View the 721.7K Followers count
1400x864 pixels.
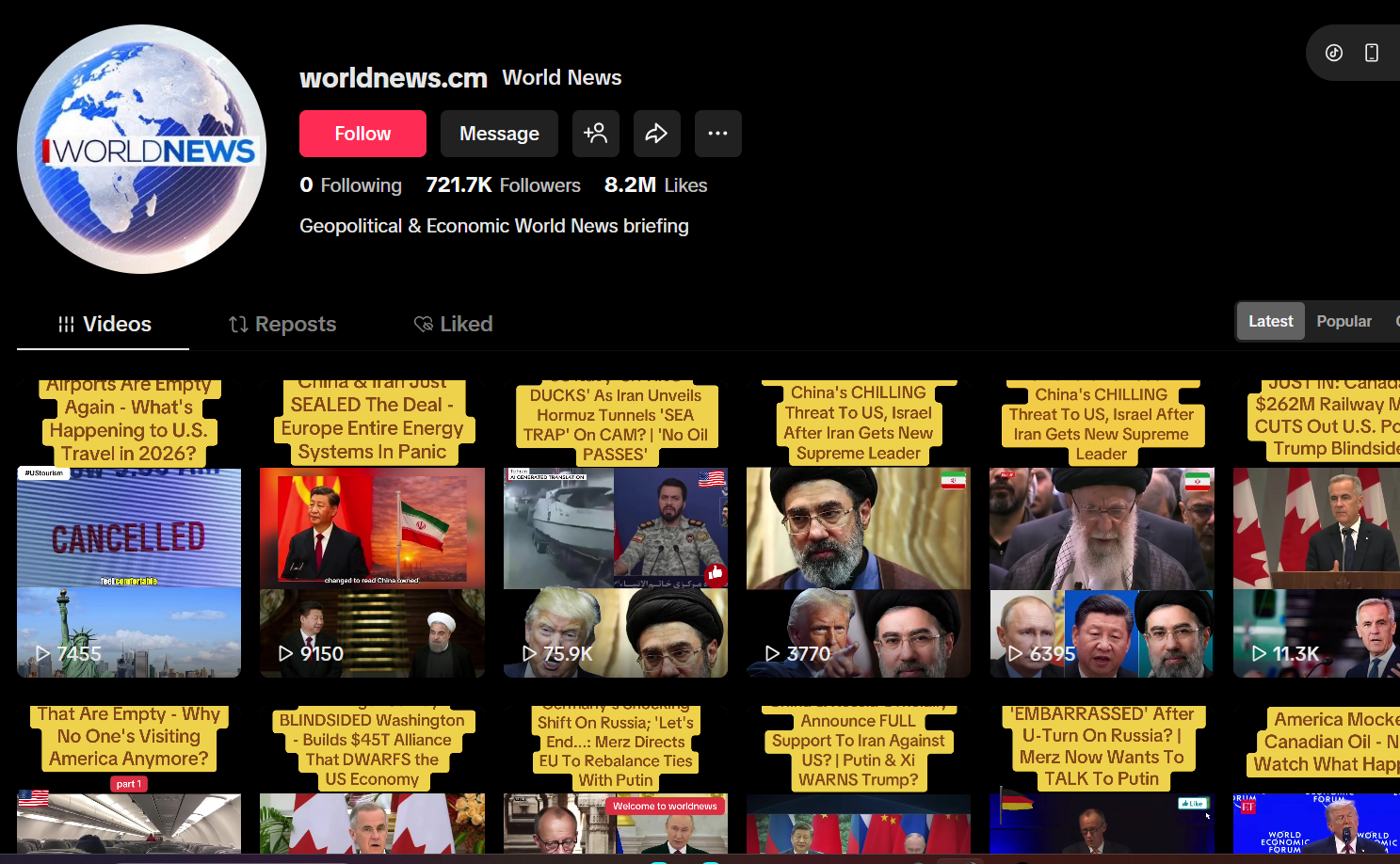pyautogui.click(x=503, y=184)
